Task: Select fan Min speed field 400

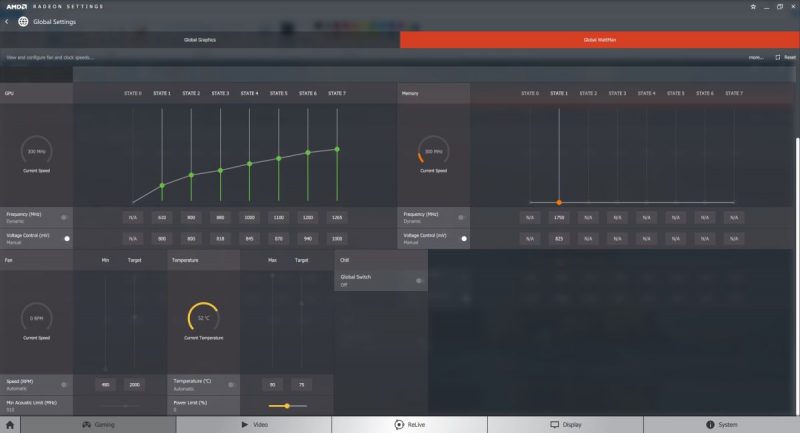Action: [106, 385]
